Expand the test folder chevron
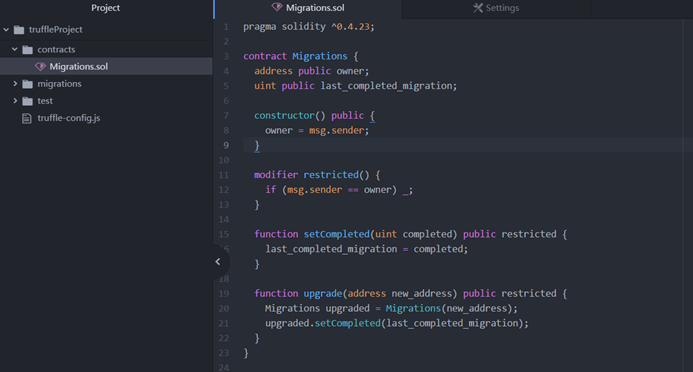The height and width of the screenshot is (372, 693). click(x=15, y=101)
